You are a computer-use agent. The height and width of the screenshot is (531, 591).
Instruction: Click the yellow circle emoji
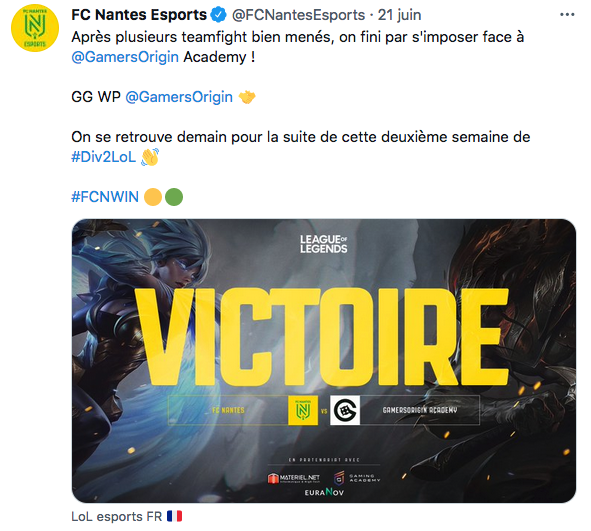pos(153,197)
